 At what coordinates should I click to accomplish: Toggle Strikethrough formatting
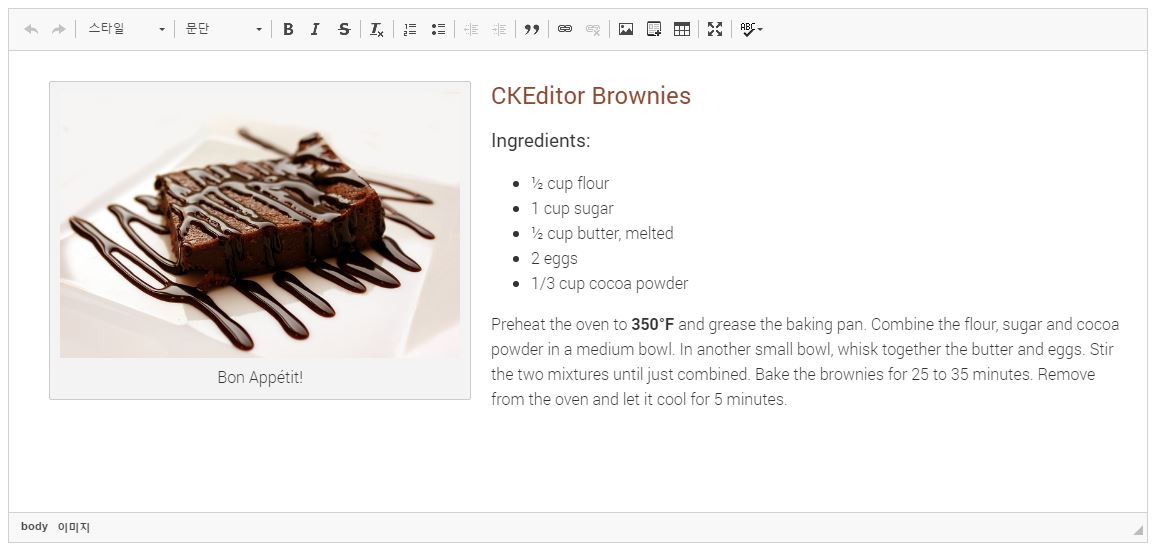tap(343, 29)
